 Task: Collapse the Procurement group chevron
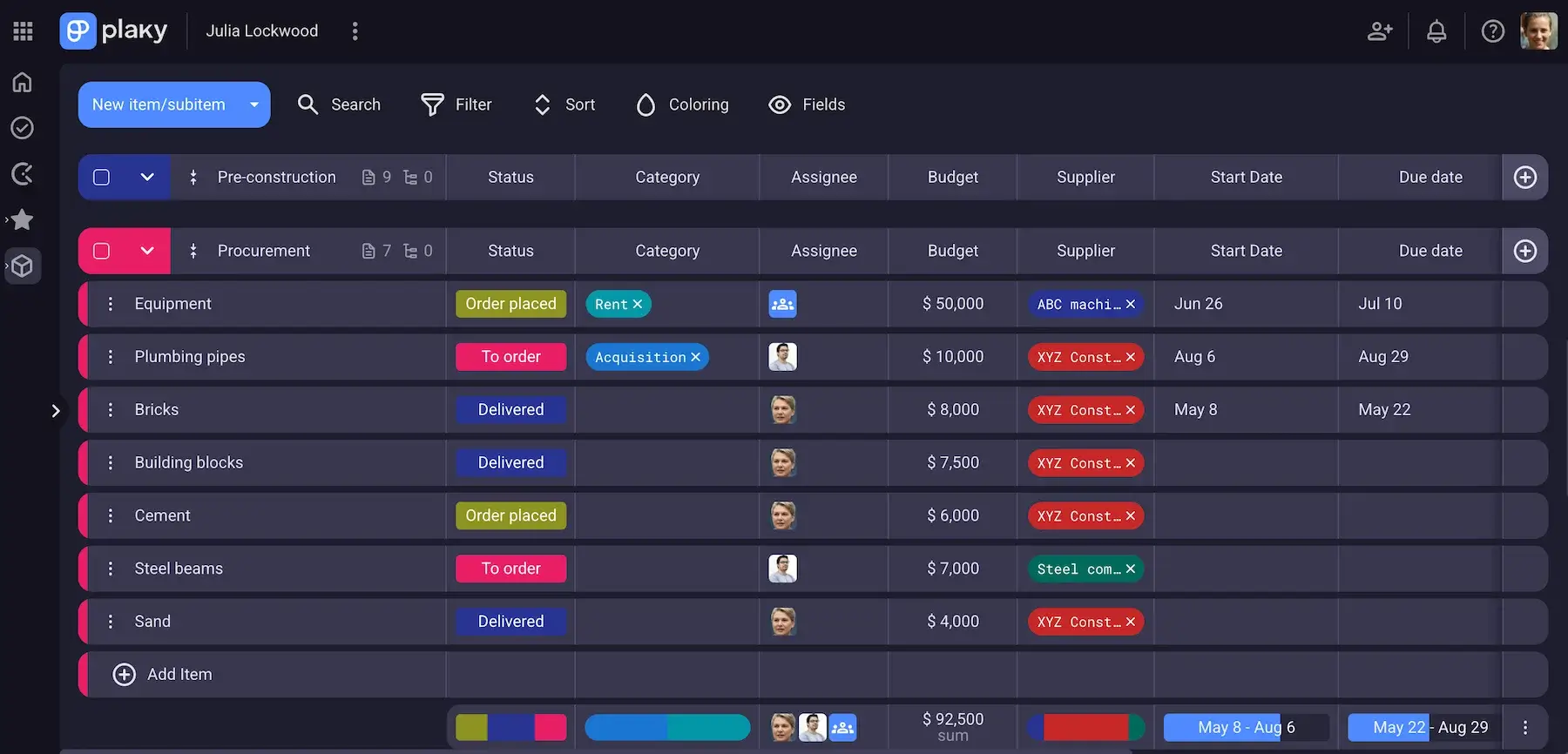pos(147,251)
